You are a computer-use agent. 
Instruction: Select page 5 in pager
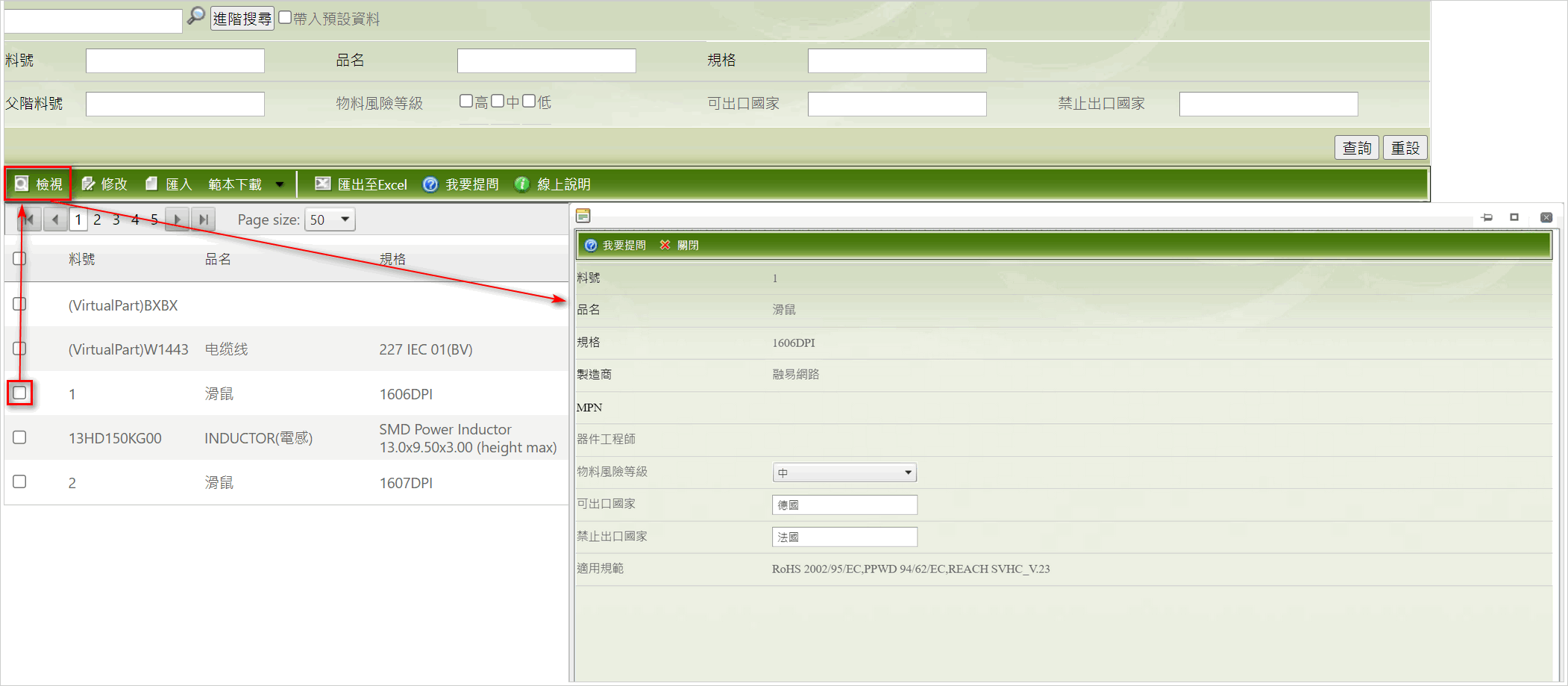154,219
